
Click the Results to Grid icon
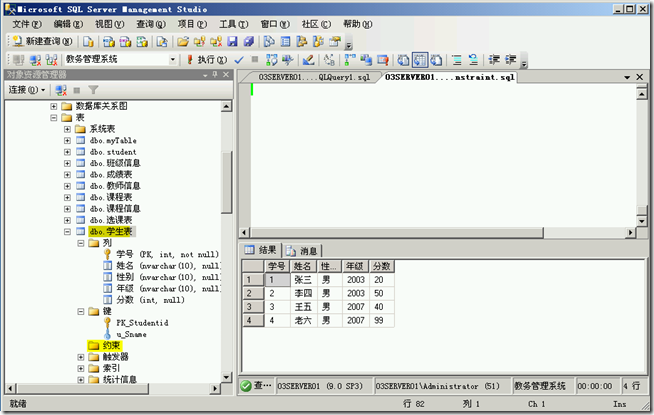pyautogui.click(x=420, y=60)
